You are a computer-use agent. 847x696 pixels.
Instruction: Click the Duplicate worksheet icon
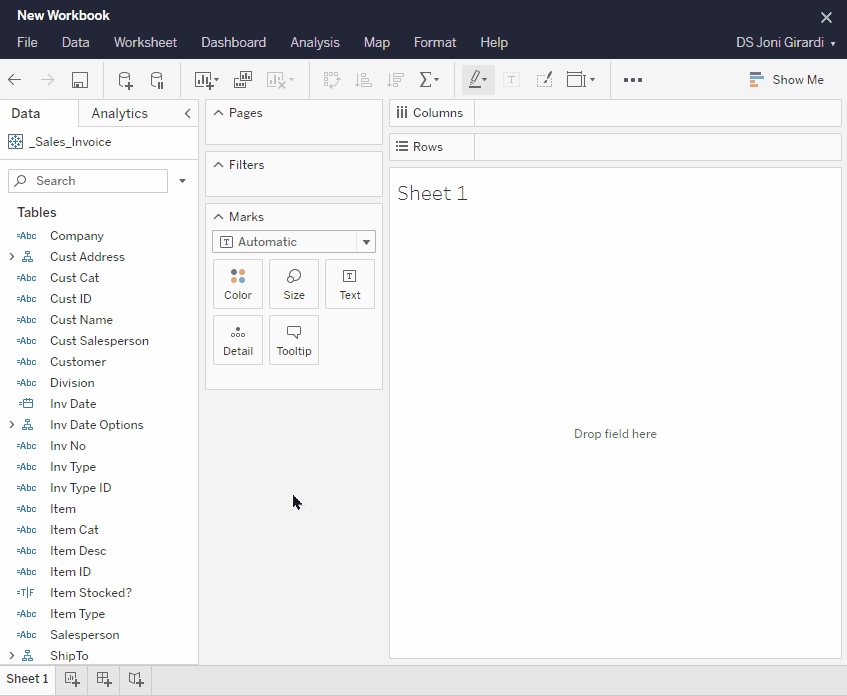tap(243, 80)
